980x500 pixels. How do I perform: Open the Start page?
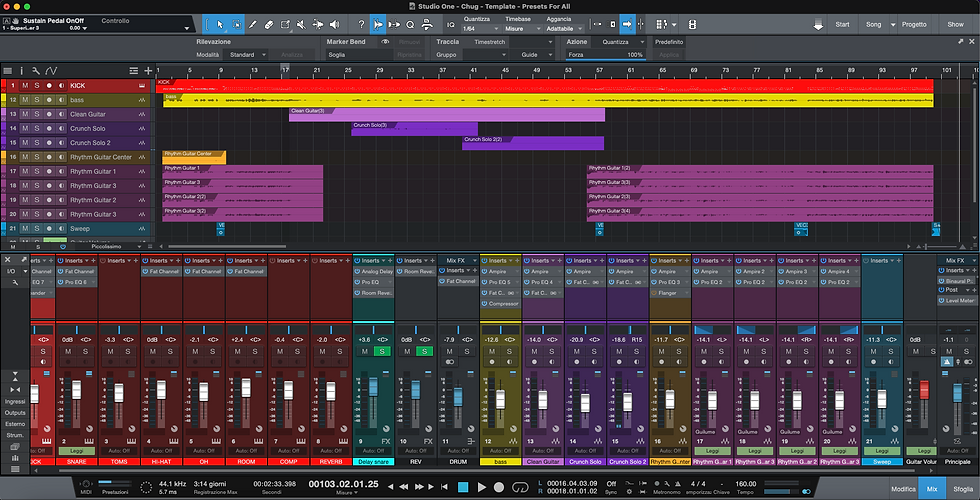click(842, 24)
